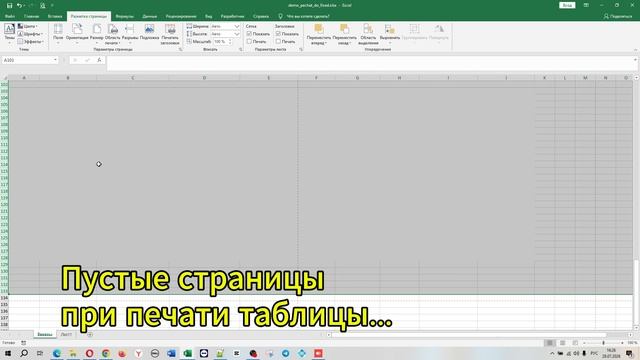This screenshot has width=640, height=360.
Task: Click Send Backward (Переместить назад)
Action: coord(344,34)
